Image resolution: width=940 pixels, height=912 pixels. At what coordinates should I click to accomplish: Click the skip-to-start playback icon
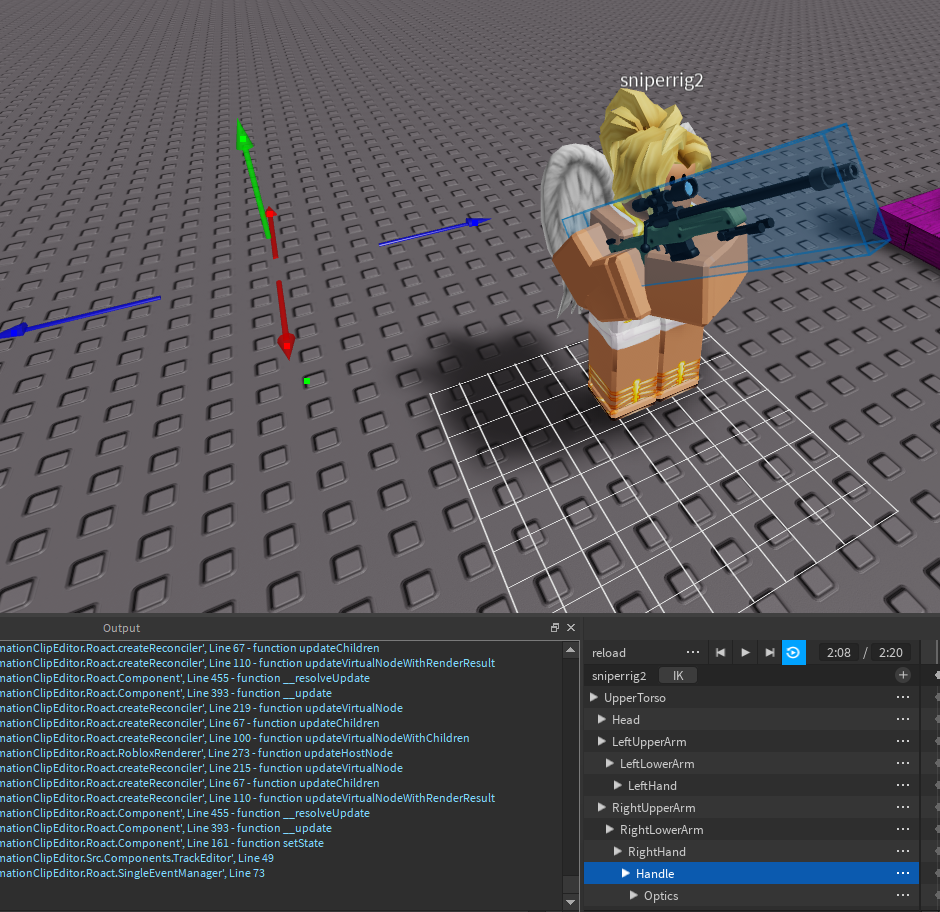tap(720, 652)
